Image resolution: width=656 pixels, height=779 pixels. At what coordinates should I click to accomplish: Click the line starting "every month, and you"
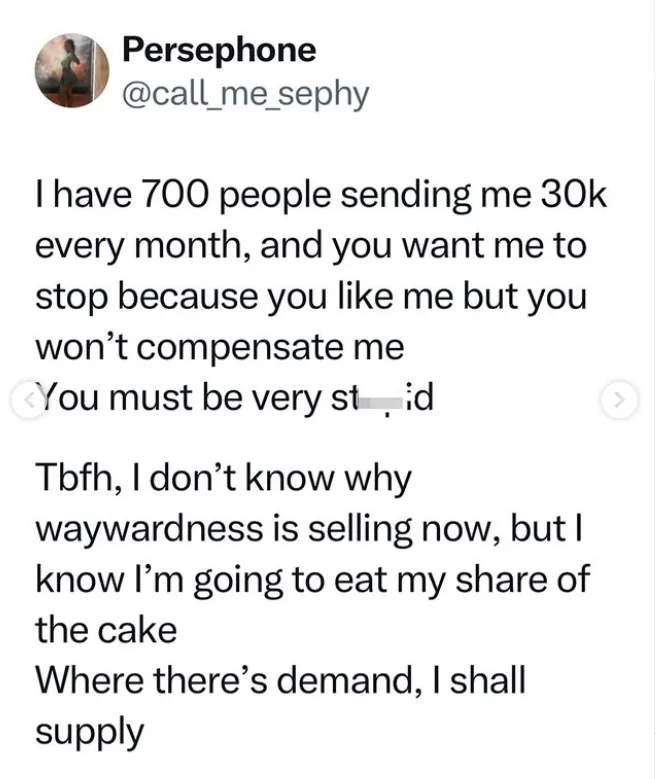point(310,247)
